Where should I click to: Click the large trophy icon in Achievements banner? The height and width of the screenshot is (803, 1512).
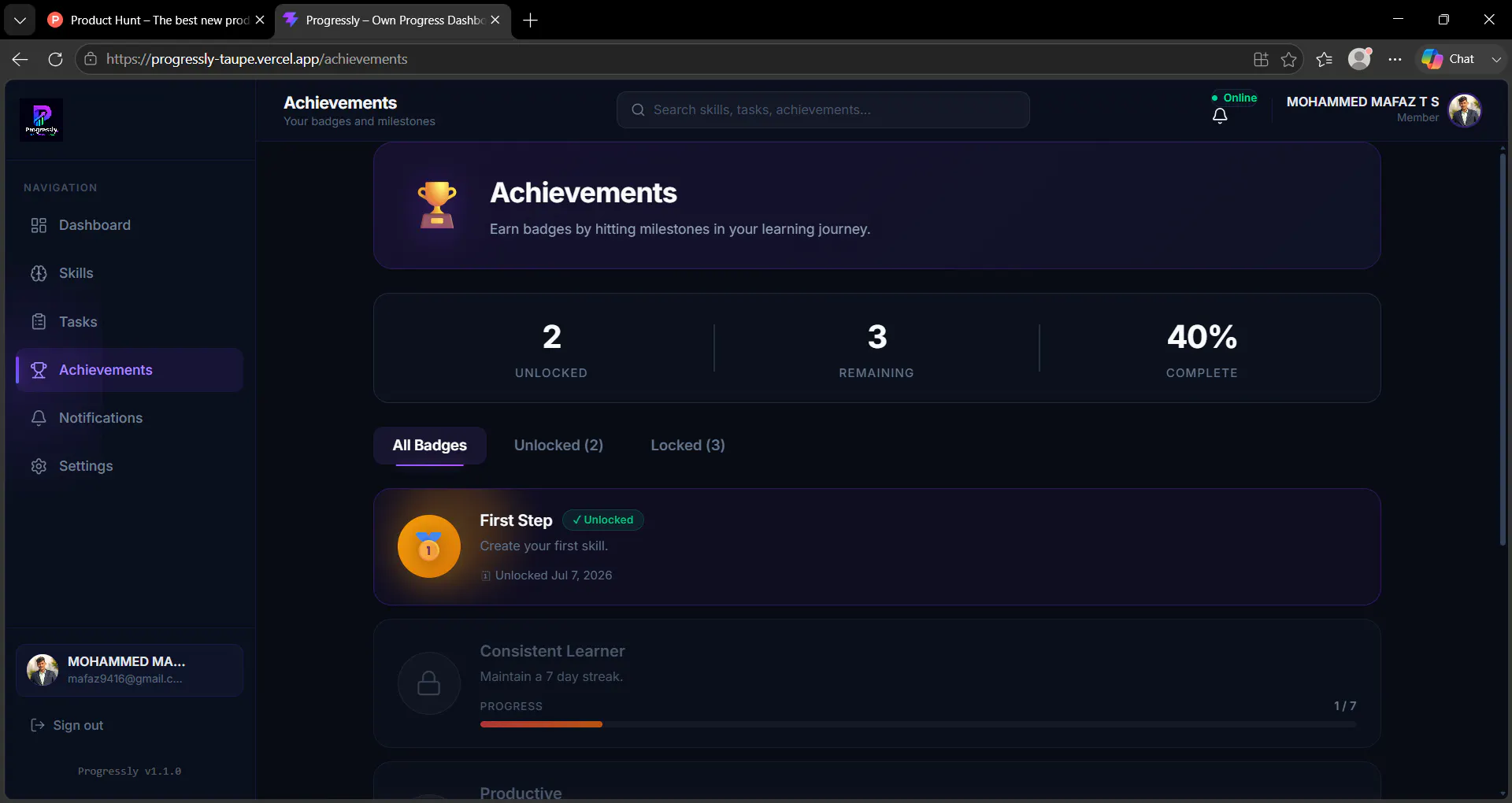[437, 205]
